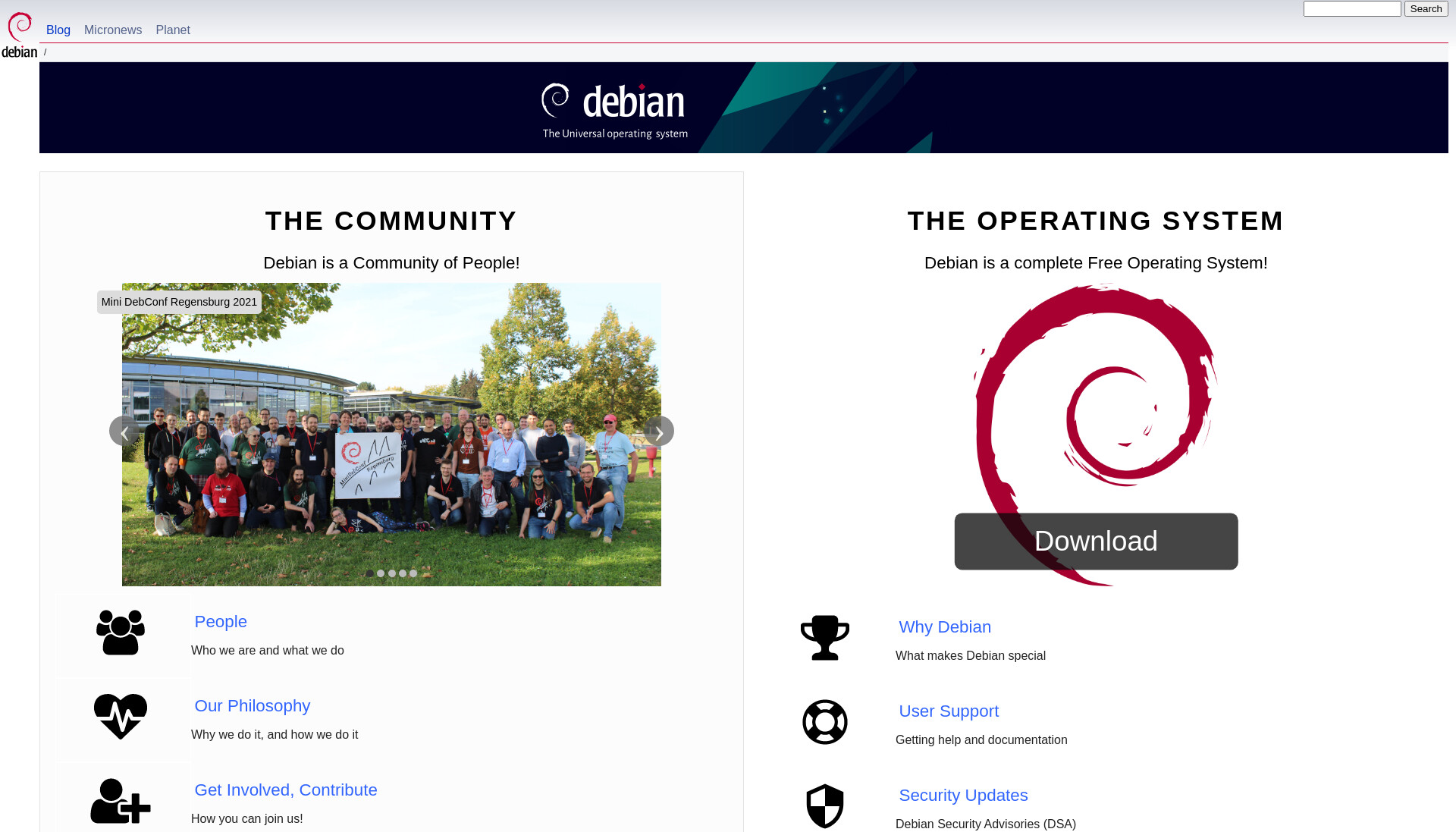Click the add-user Contribute icon
Viewport: 1456px width, 832px height.
(121, 801)
